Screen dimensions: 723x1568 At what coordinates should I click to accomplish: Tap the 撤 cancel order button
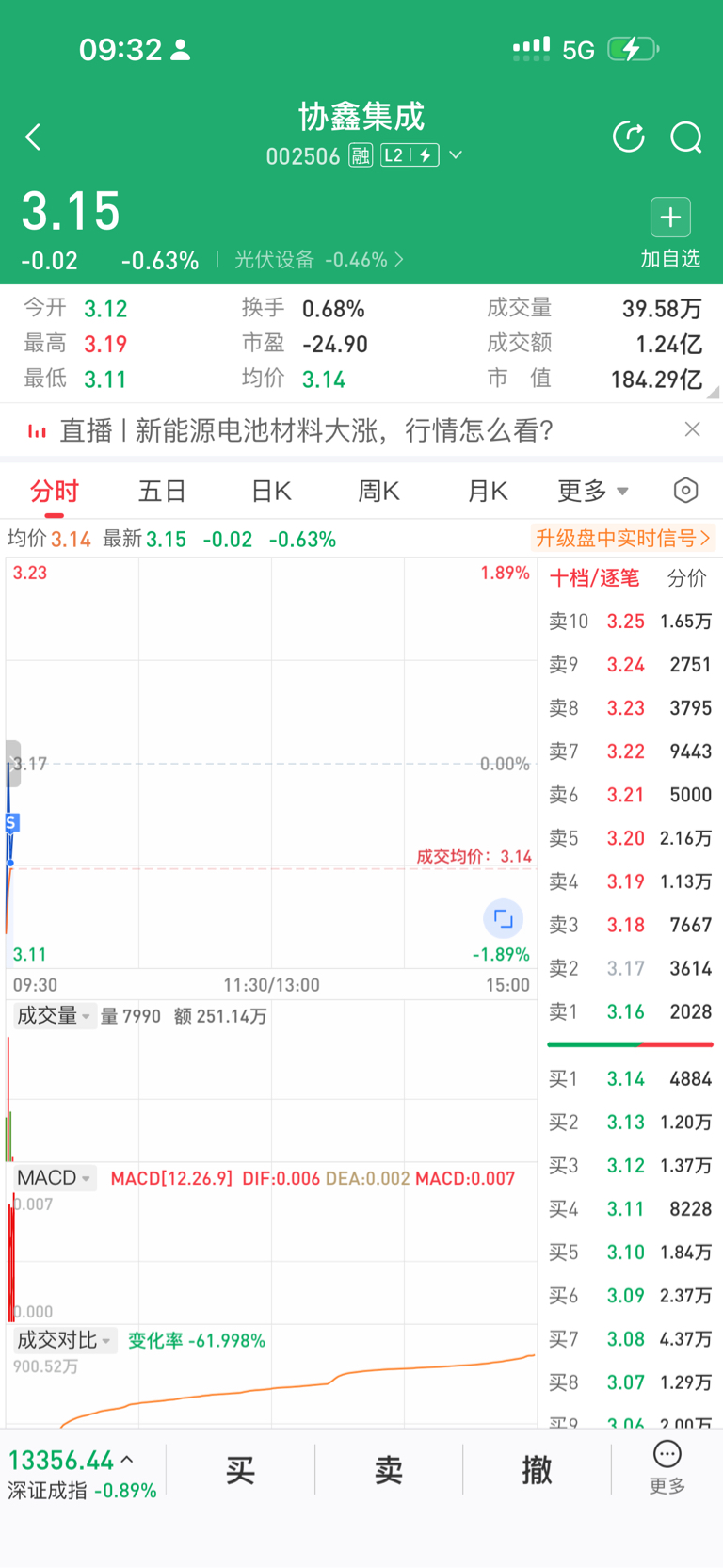pyautogui.click(x=537, y=1469)
